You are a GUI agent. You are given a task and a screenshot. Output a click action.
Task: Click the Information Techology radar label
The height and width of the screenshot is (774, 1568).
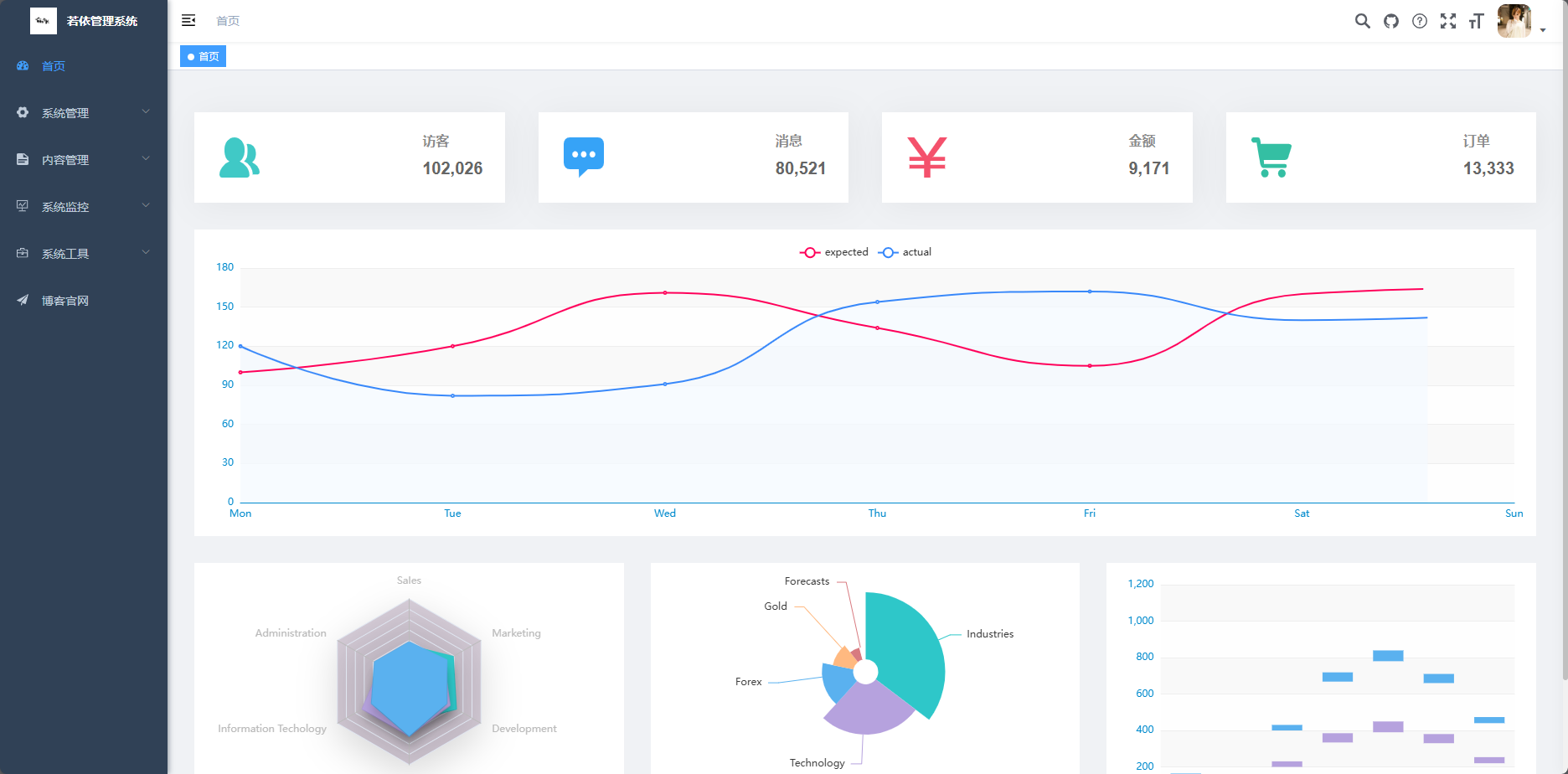pyautogui.click(x=272, y=729)
